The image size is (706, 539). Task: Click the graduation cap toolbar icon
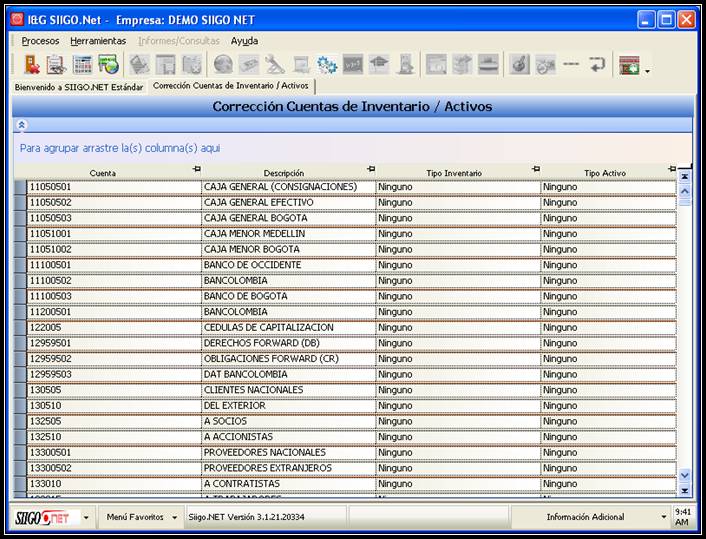(x=379, y=65)
